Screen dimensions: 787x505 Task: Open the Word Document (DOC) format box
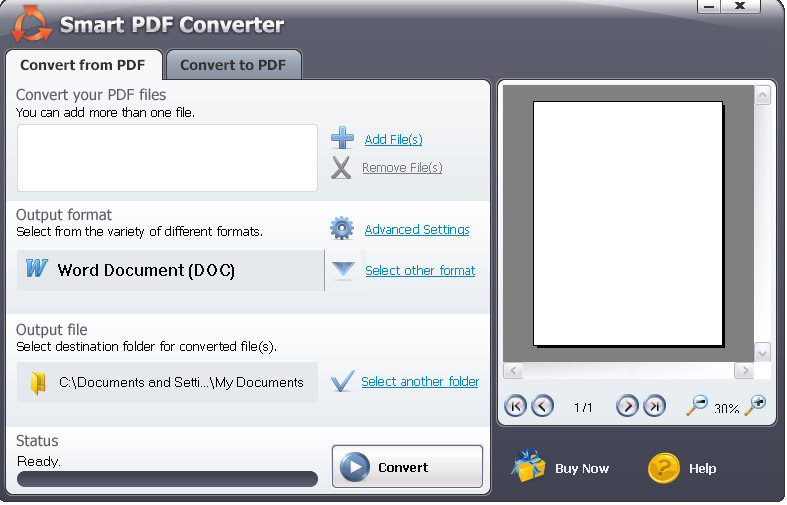171,270
